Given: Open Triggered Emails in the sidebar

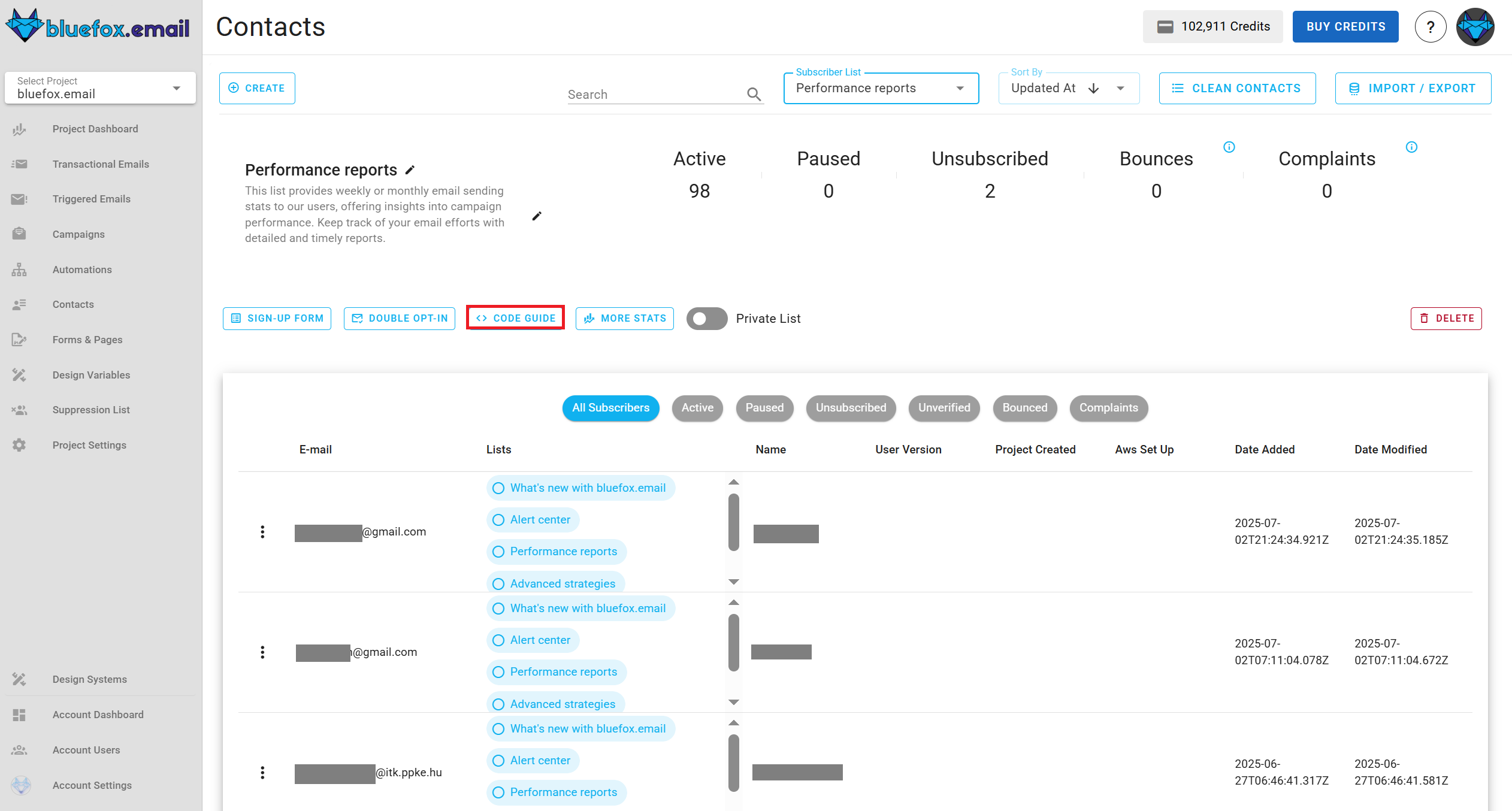Looking at the screenshot, I should coord(91,199).
